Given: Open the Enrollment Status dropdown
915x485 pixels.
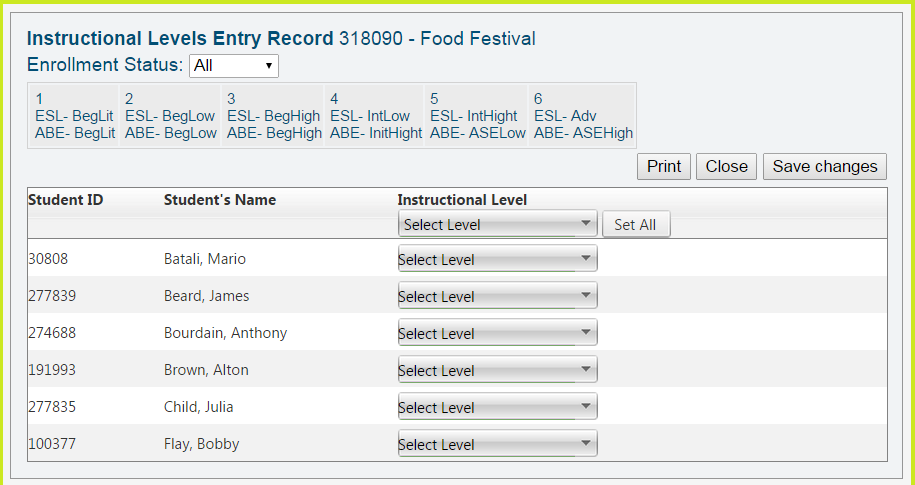Looking at the screenshot, I should click(234, 66).
